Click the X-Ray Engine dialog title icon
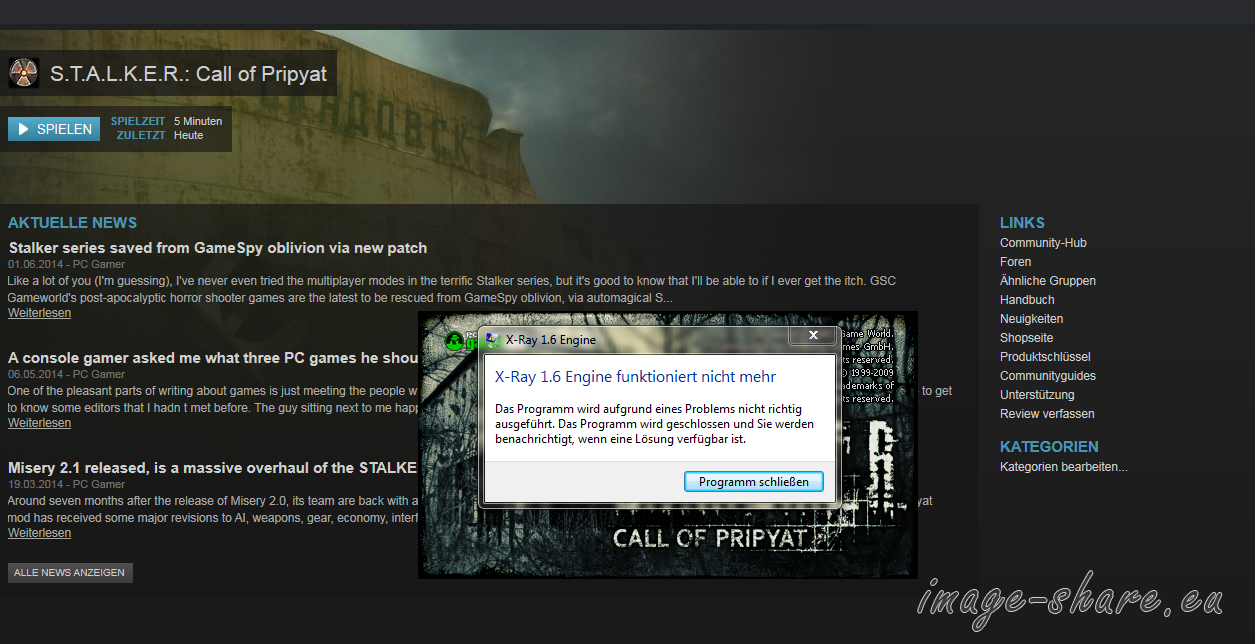 pyautogui.click(x=492, y=338)
